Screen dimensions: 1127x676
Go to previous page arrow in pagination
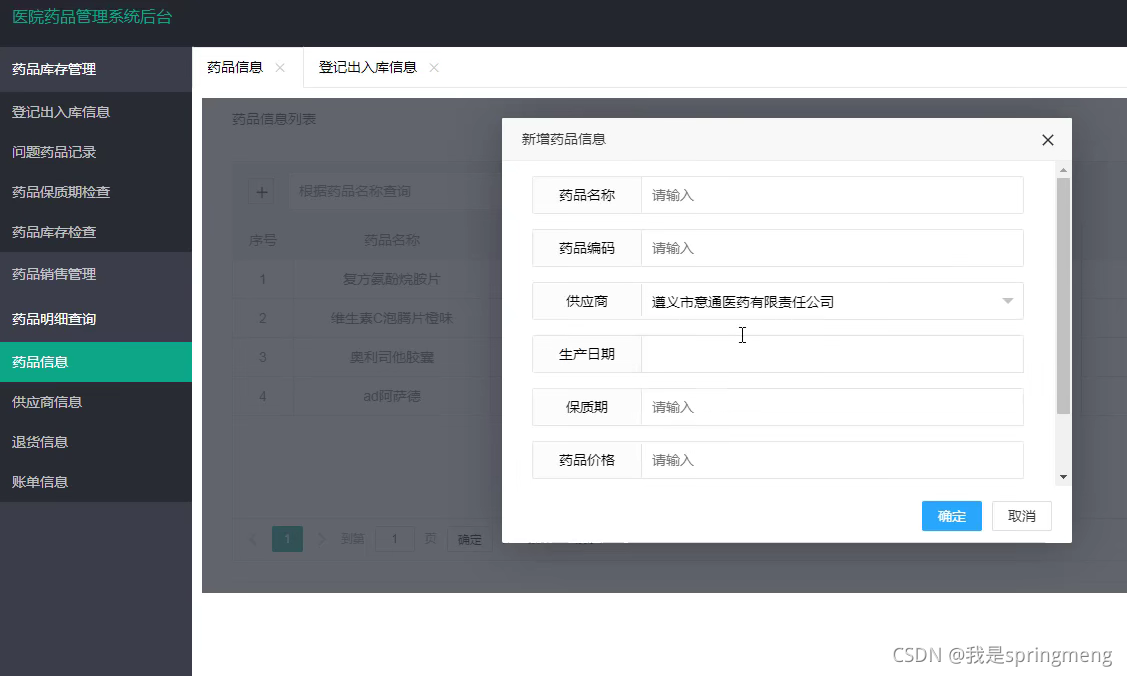point(253,539)
